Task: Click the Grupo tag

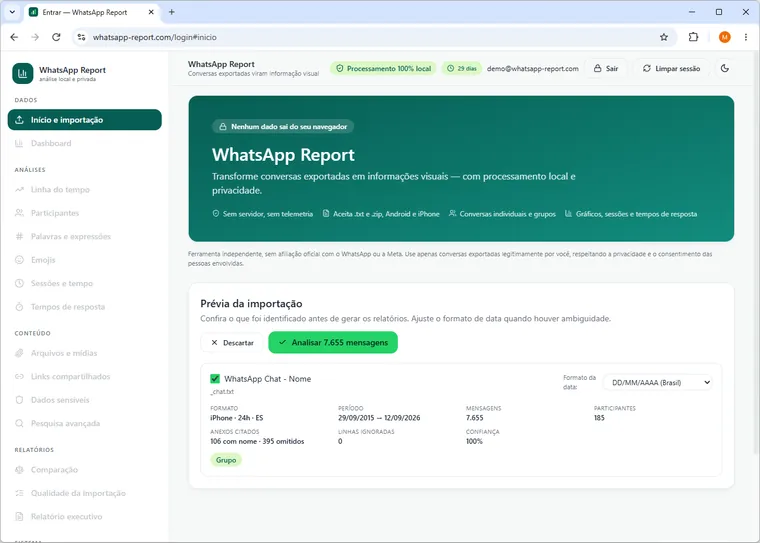Action: tap(226, 460)
